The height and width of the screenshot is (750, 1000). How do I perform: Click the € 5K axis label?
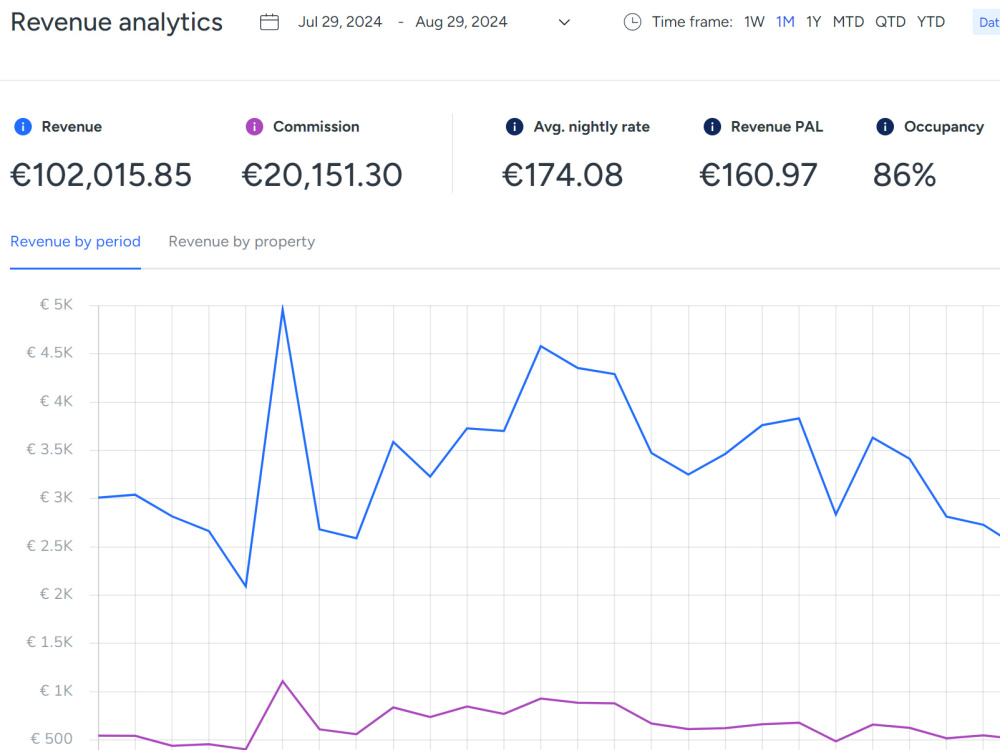click(x=56, y=305)
